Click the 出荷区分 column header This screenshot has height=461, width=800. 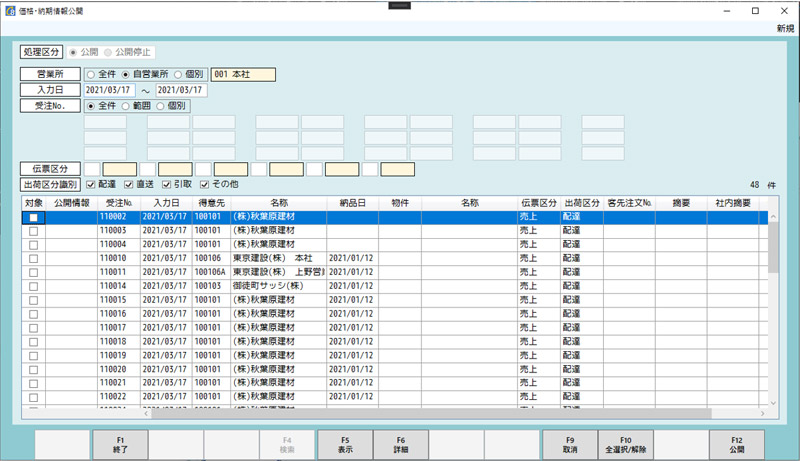click(582, 203)
